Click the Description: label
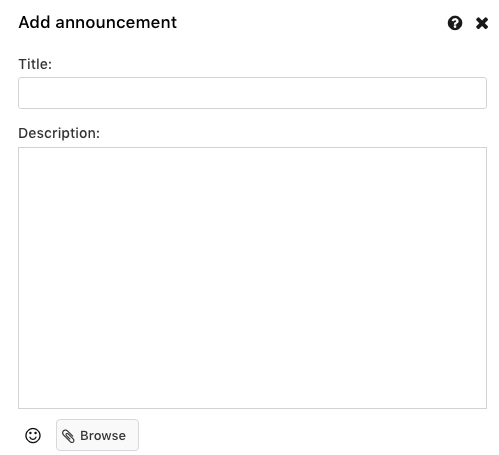This screenshot has width=499, height=455. (59, 133)
